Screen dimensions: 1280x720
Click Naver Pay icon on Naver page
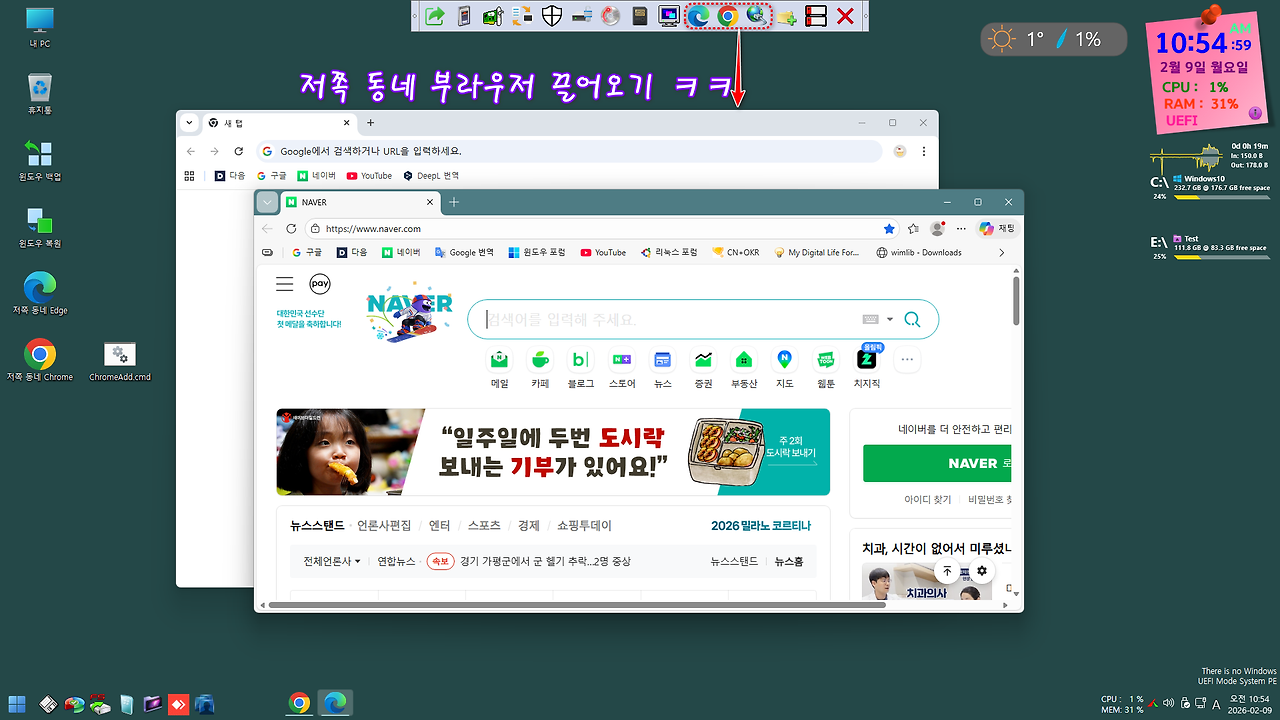point(320,284)
